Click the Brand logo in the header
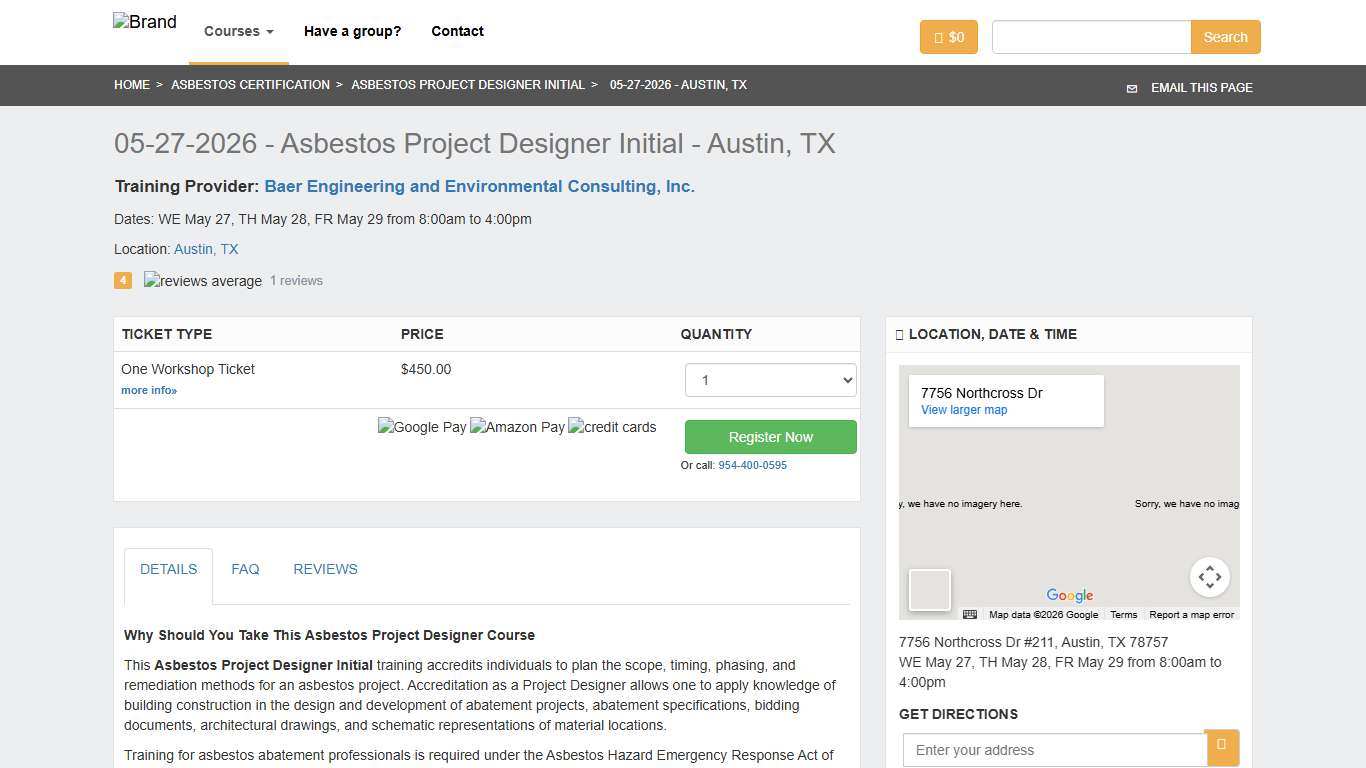Screen dimensions: 1366x768 coord(144,22)
